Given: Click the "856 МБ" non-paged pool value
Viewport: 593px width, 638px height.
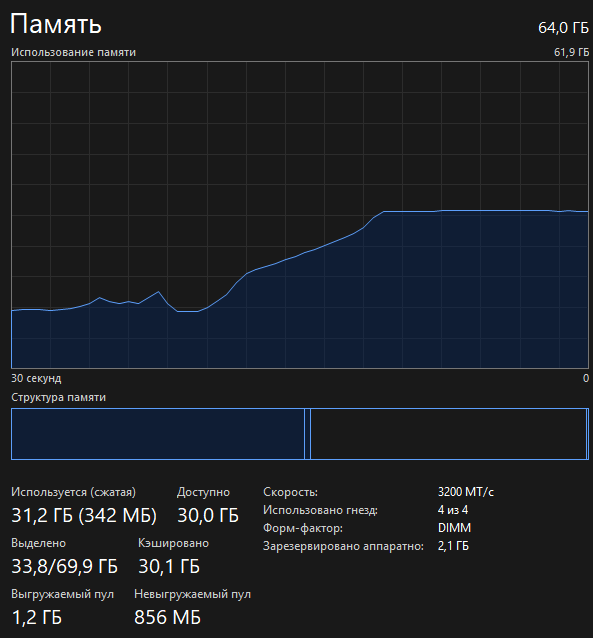Looking at the screenshot, I should pyautogui.click(x=168, y=617).
